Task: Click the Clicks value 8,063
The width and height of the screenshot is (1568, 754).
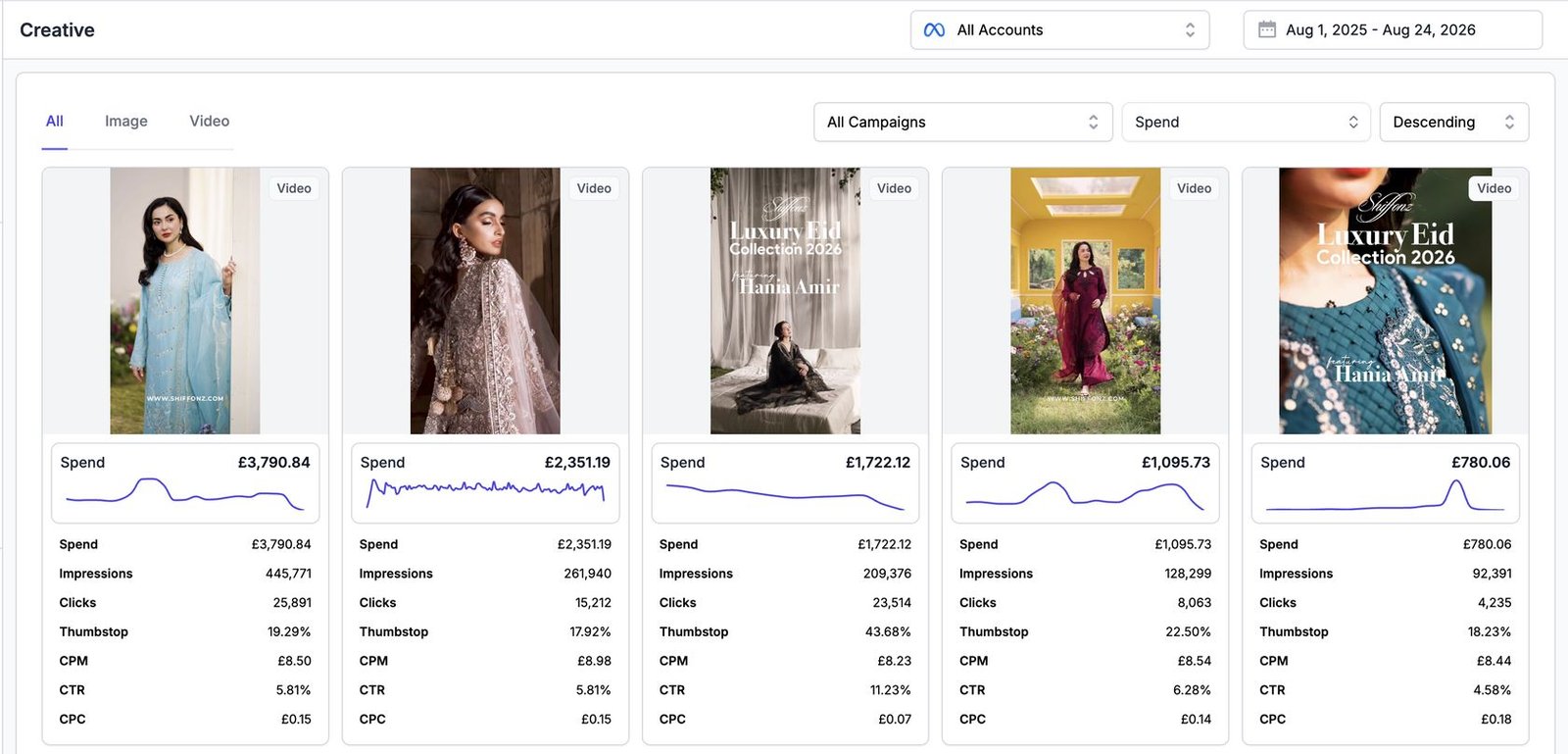Action: coord(1194,603)
